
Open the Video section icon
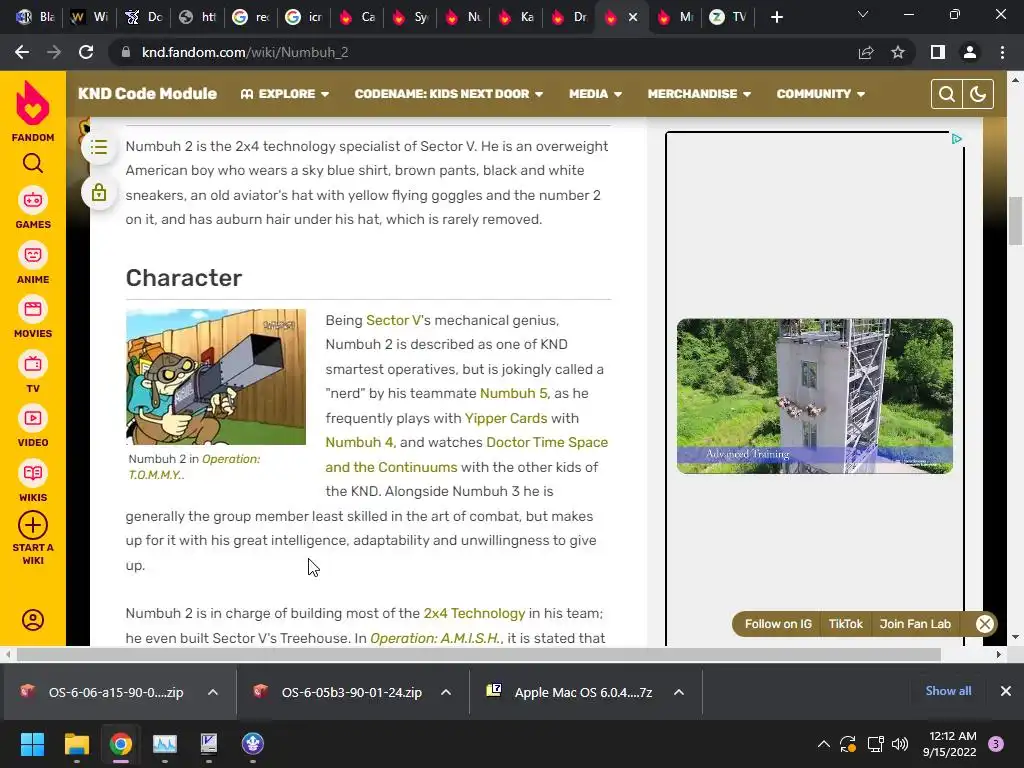(33, 418)
